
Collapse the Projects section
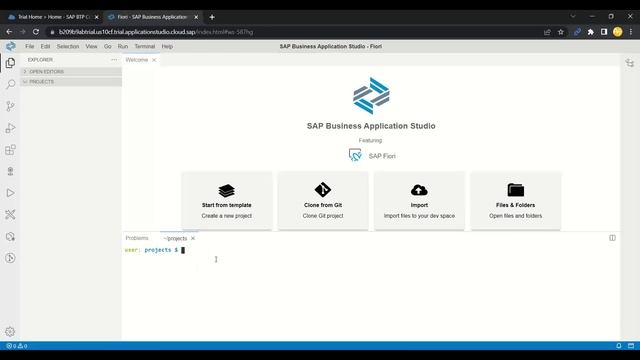[71, 82]
